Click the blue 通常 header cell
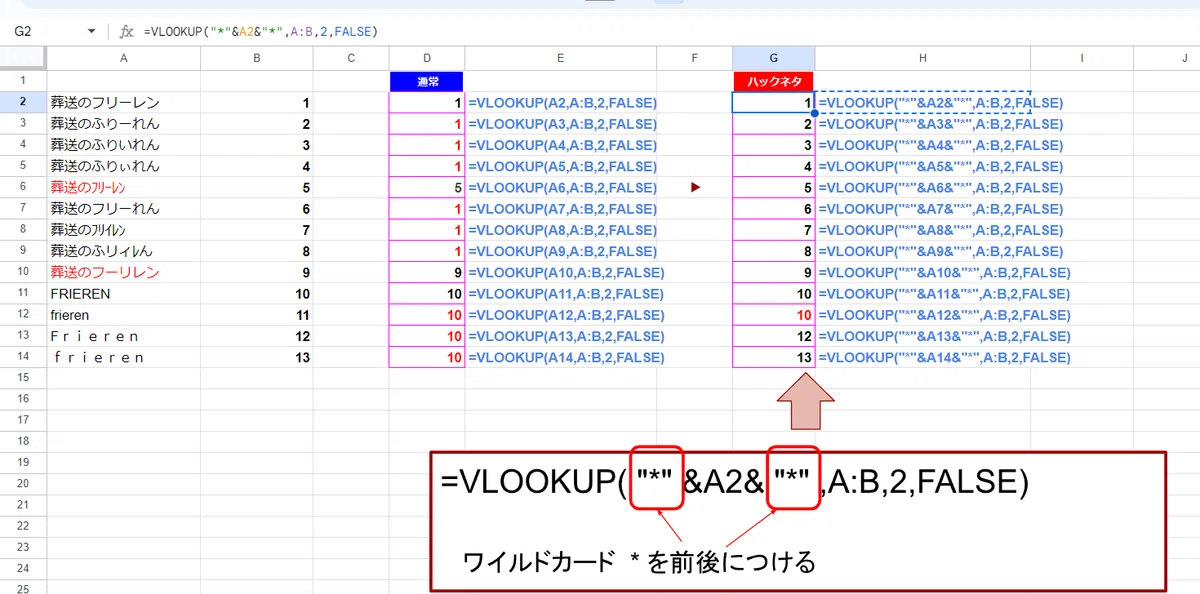 point(427,81)
